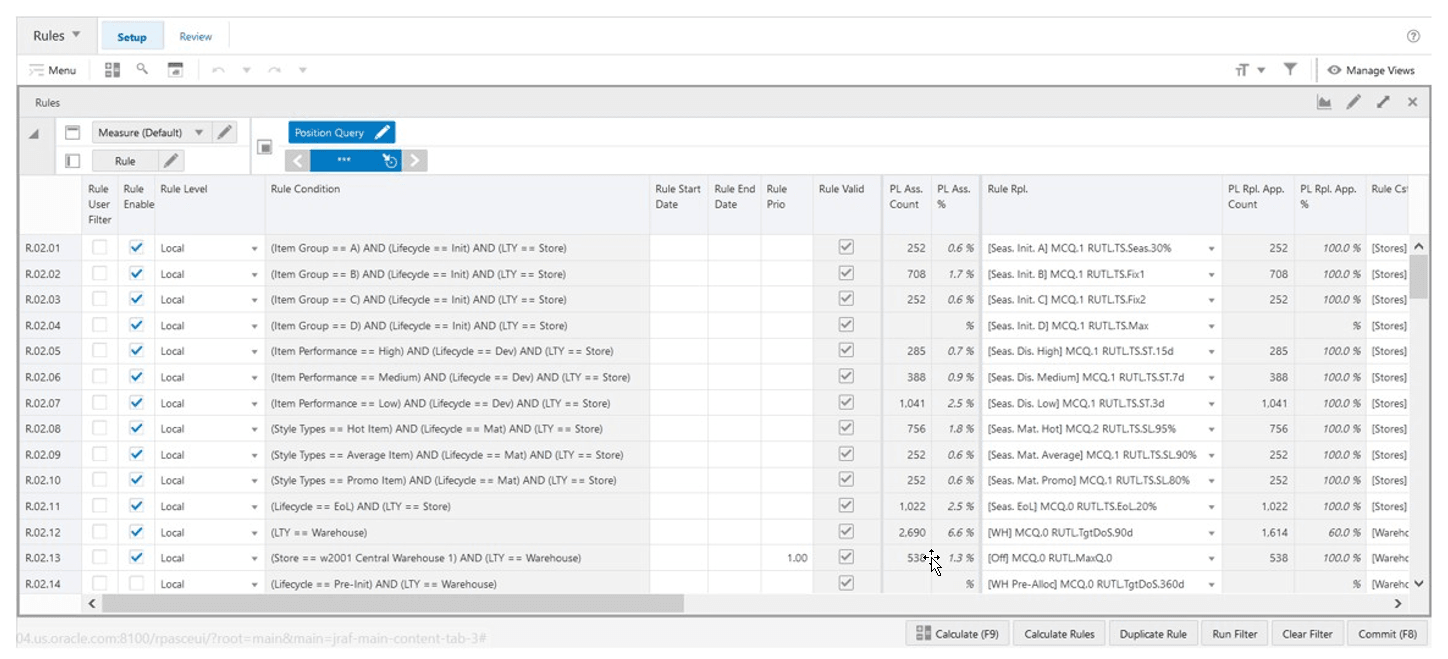Open the Rule Level dropdown for R.02.03

tap(255, 300)
